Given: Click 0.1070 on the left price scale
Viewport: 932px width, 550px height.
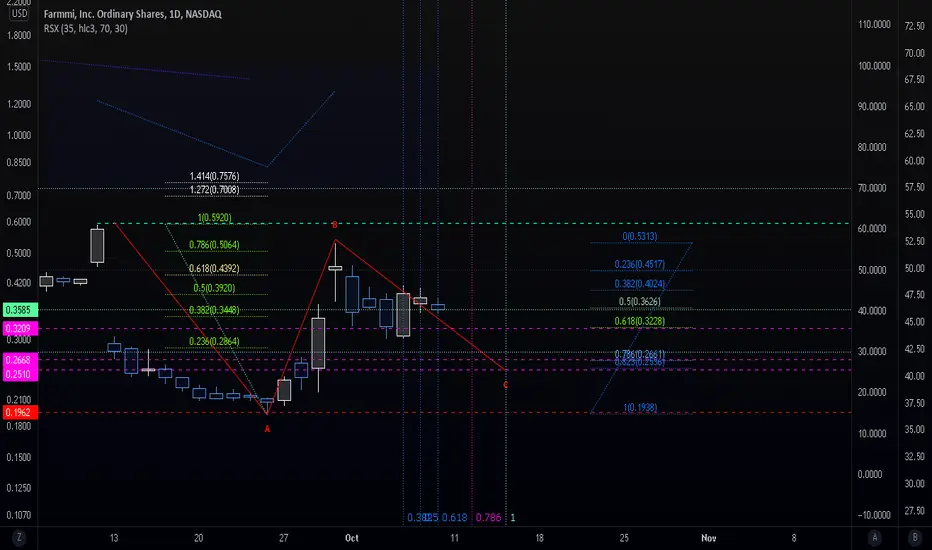Looking at the screenshot, I should click(18, 515).
